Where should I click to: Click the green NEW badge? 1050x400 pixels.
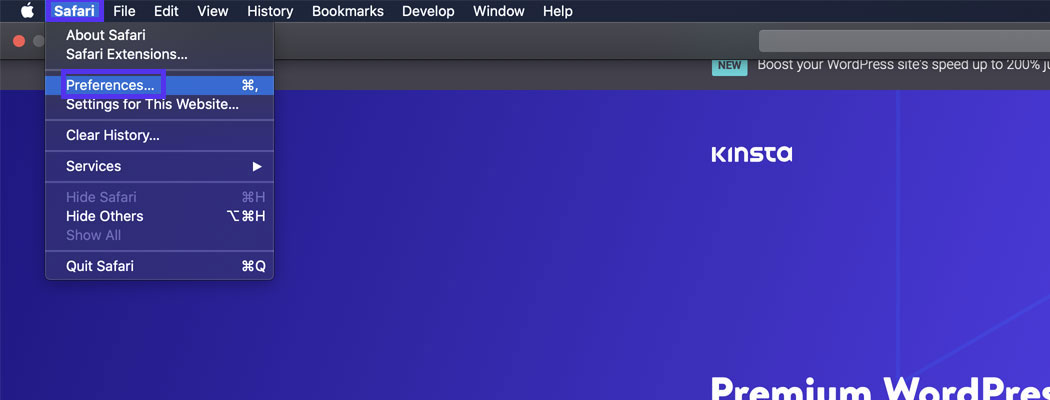(x=729, y=66)
